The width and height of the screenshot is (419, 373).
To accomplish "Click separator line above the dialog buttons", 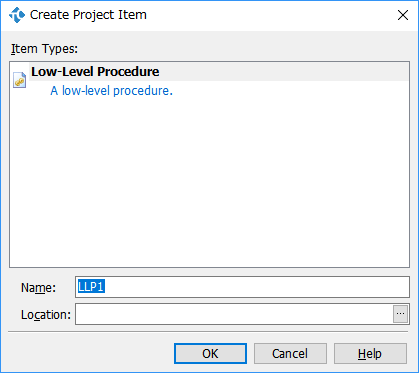I will [x=208, y=332].
